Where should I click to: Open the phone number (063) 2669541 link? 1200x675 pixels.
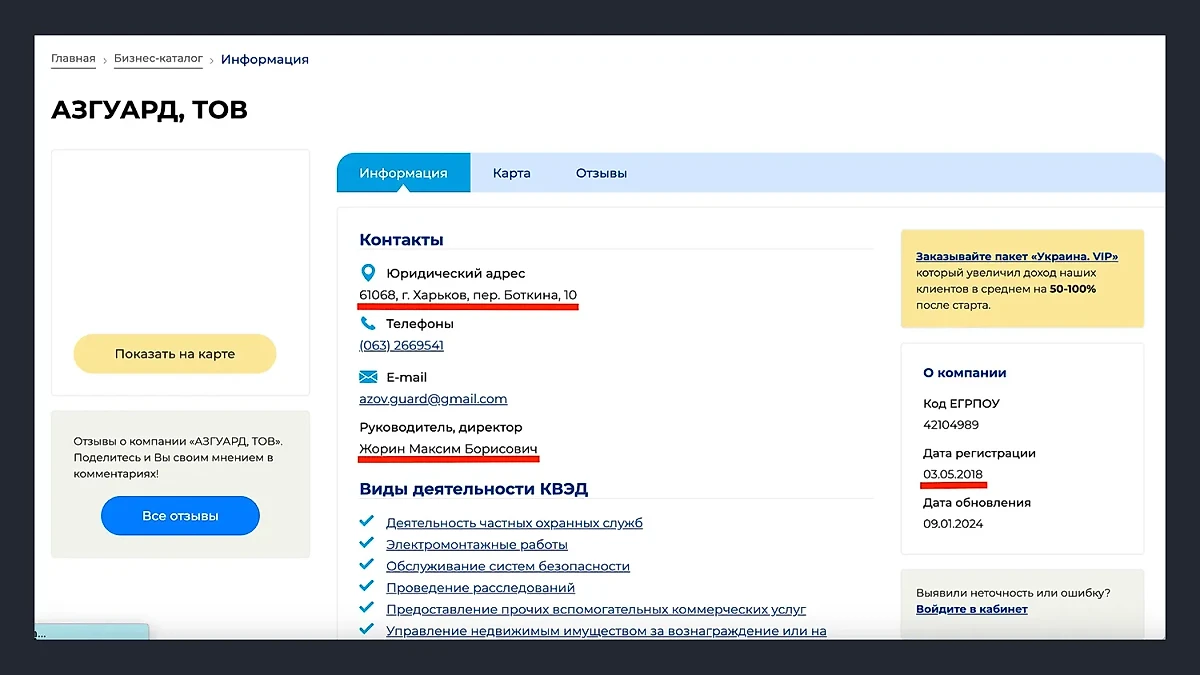coord(401,345)
